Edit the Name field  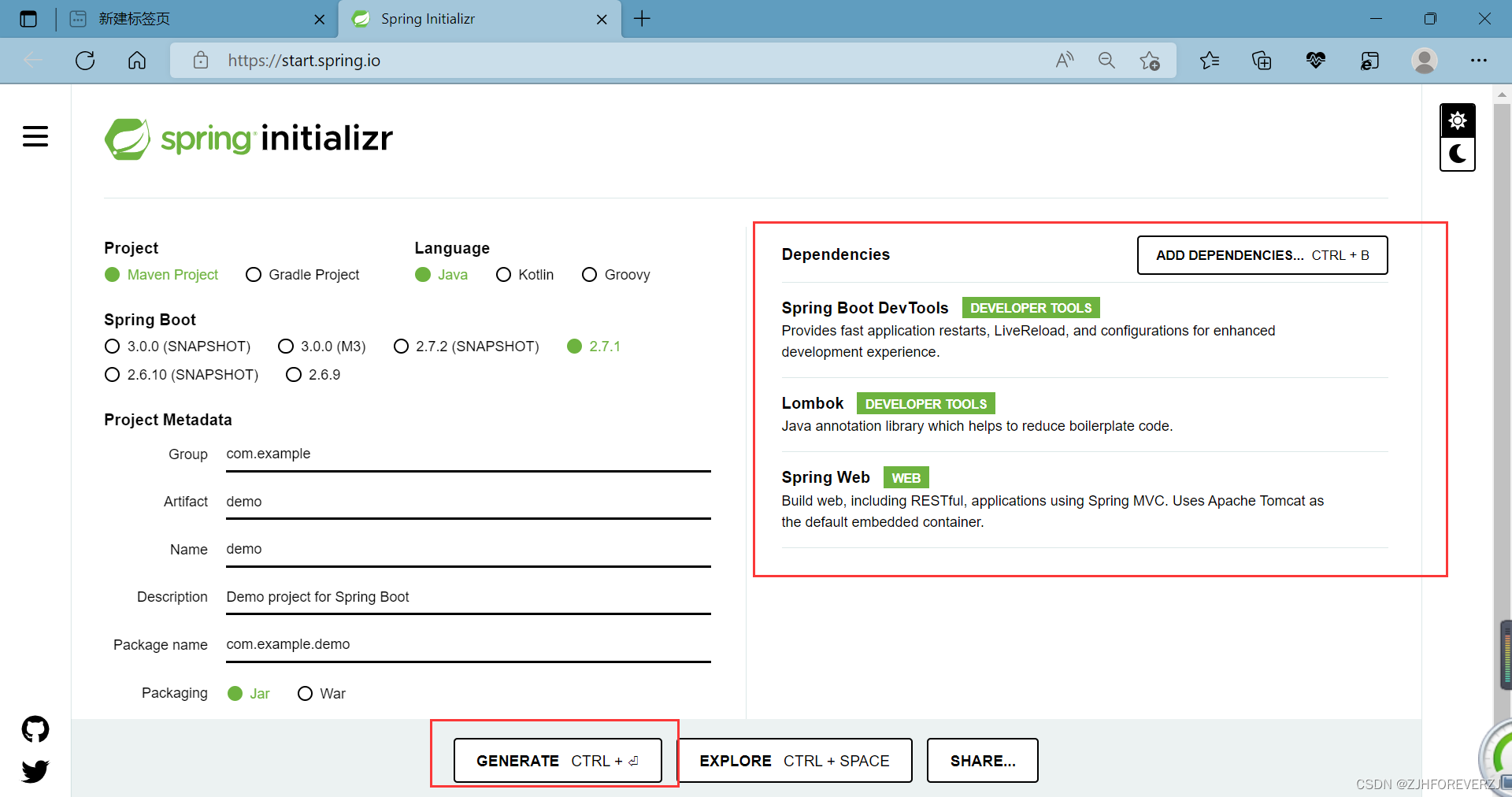pos(469,550)
